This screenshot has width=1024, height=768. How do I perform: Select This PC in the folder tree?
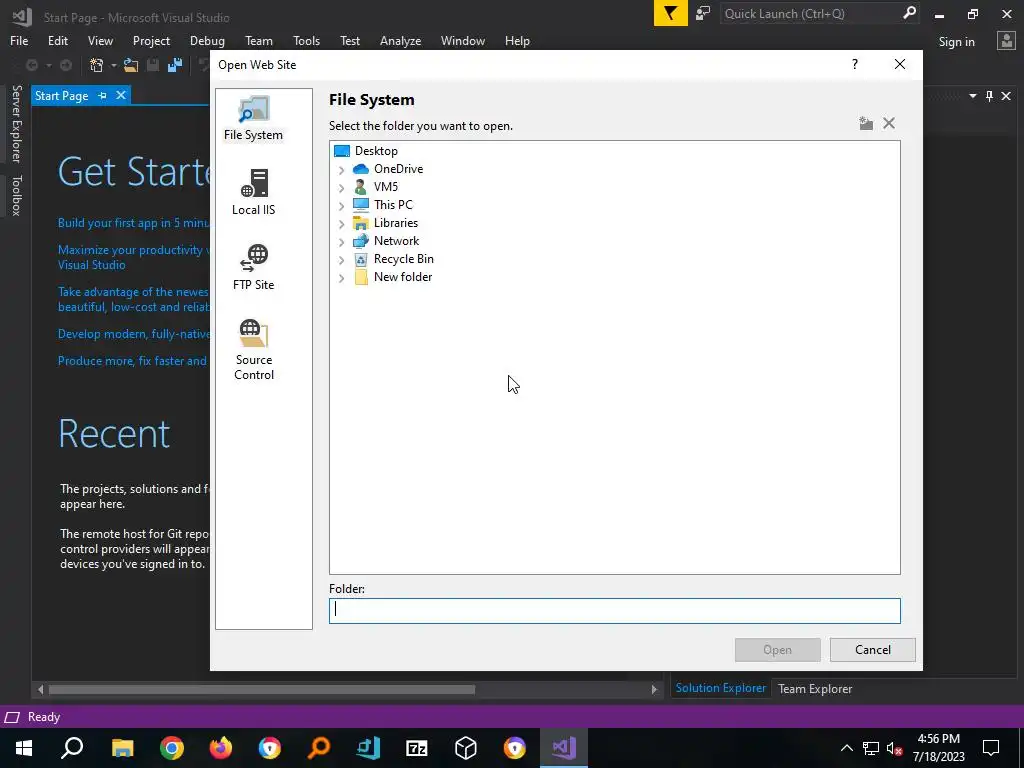coord(383,204)
